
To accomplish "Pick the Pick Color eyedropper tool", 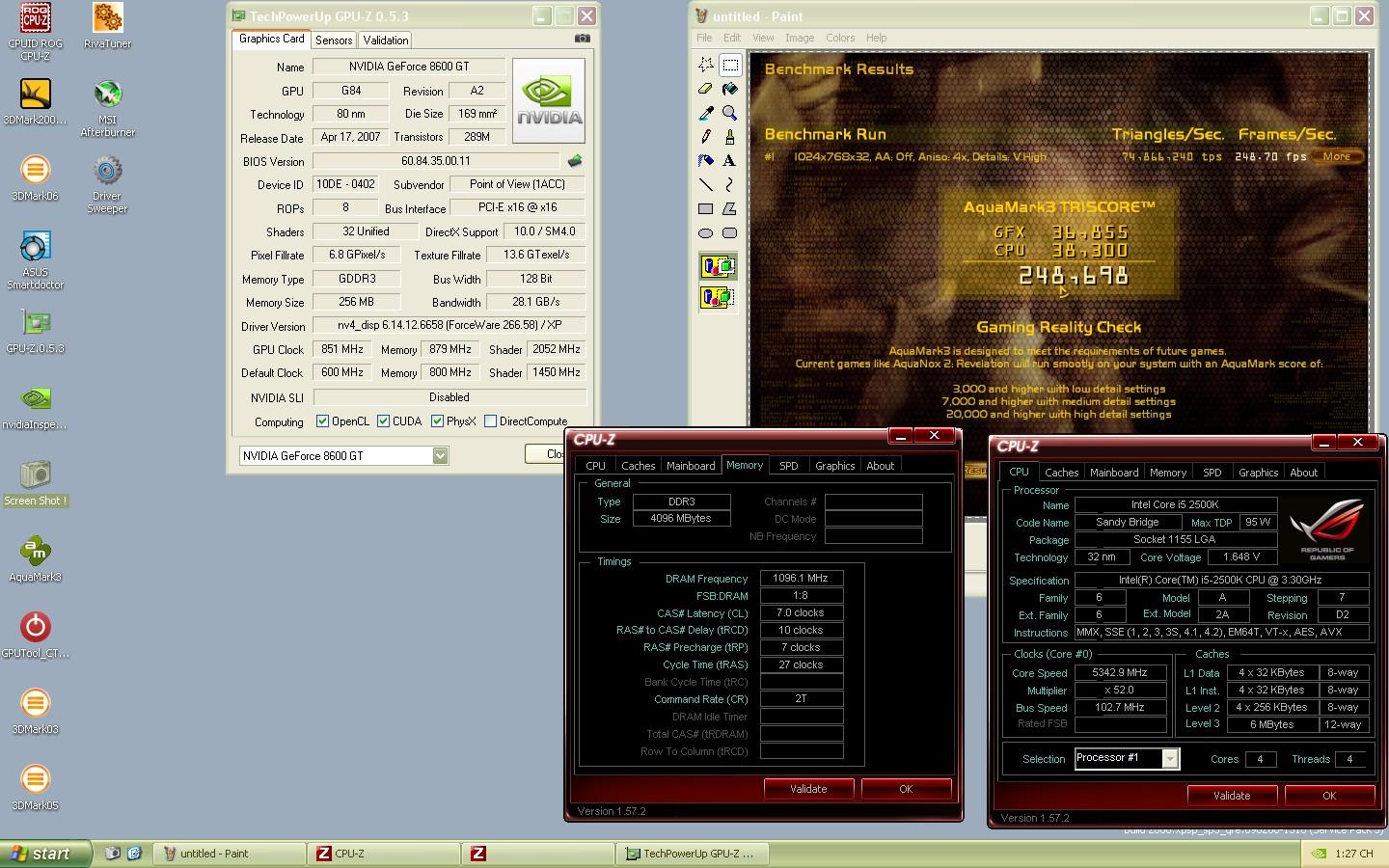I will pyautogui.click(x=706, y=113).
